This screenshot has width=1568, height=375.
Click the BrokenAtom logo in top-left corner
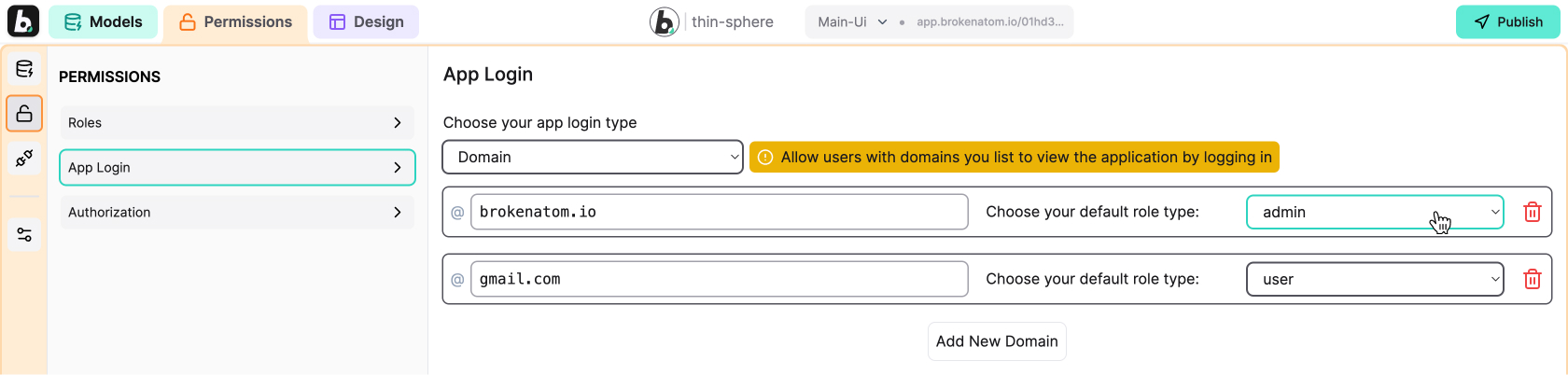tap(23, 21)
